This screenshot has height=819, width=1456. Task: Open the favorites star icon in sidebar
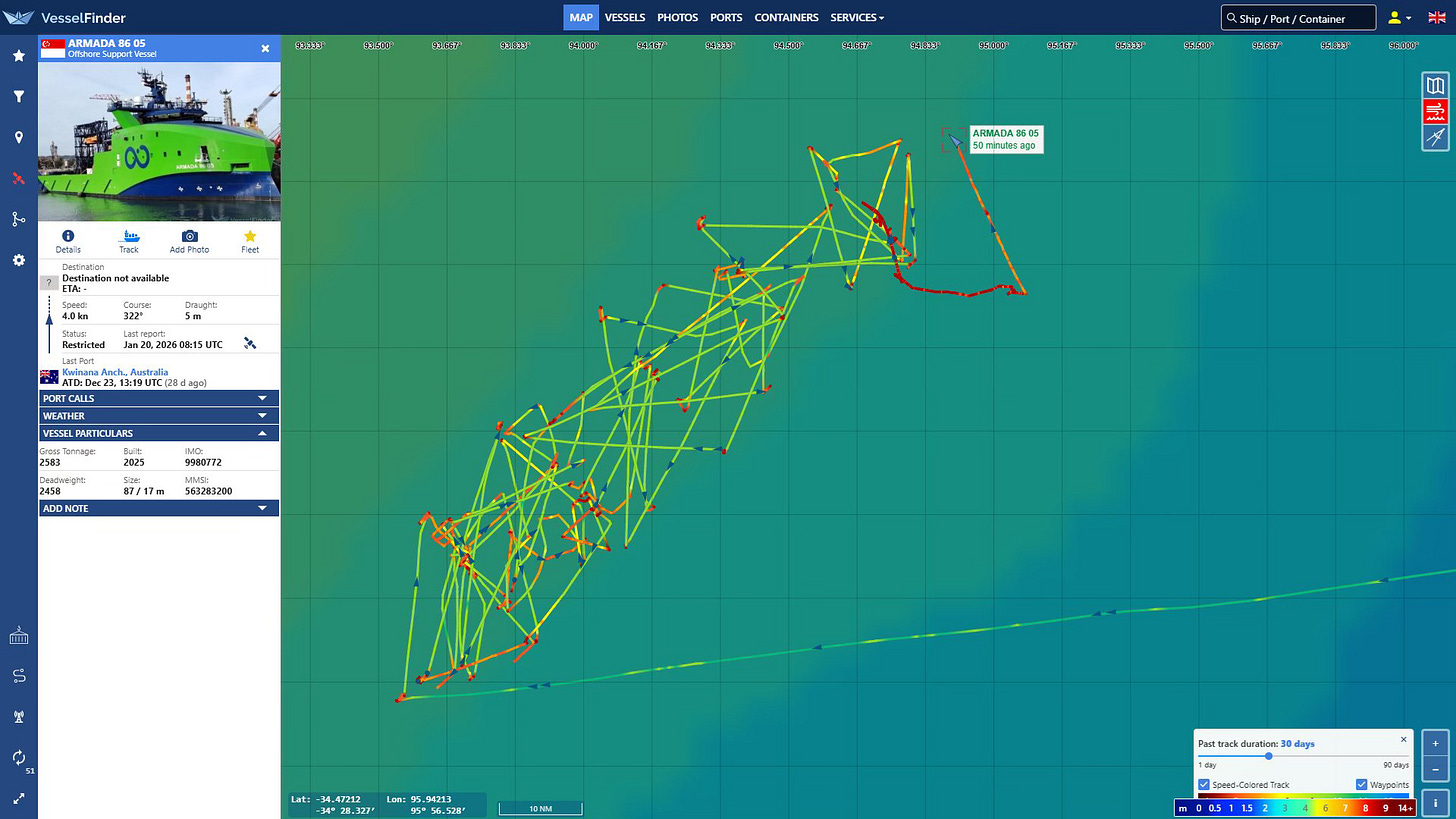[18, 56]
